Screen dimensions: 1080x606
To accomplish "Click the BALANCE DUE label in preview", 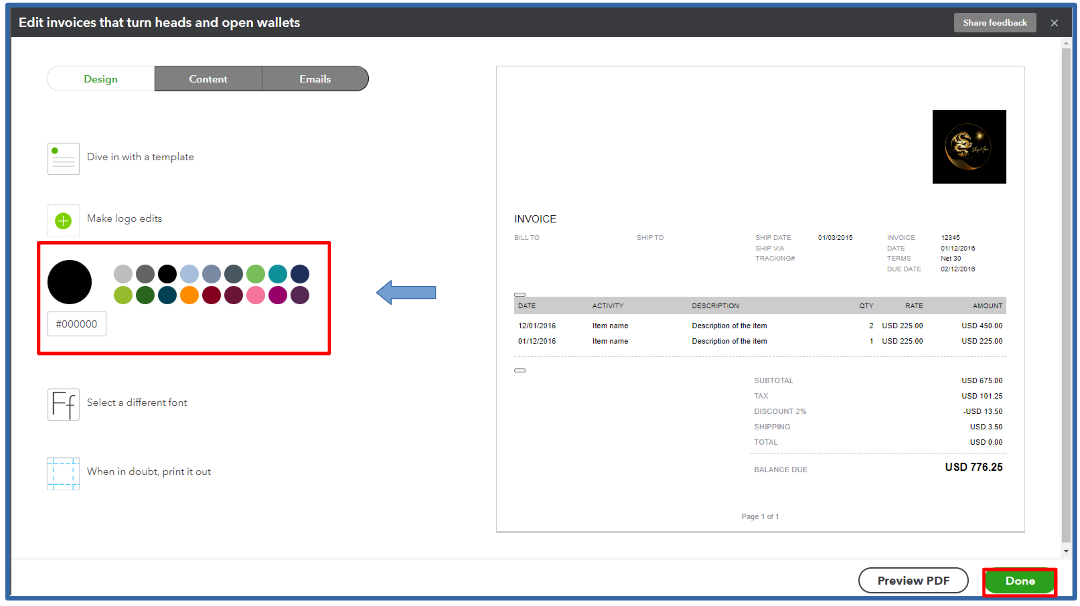I will click(x=780, y=470).
